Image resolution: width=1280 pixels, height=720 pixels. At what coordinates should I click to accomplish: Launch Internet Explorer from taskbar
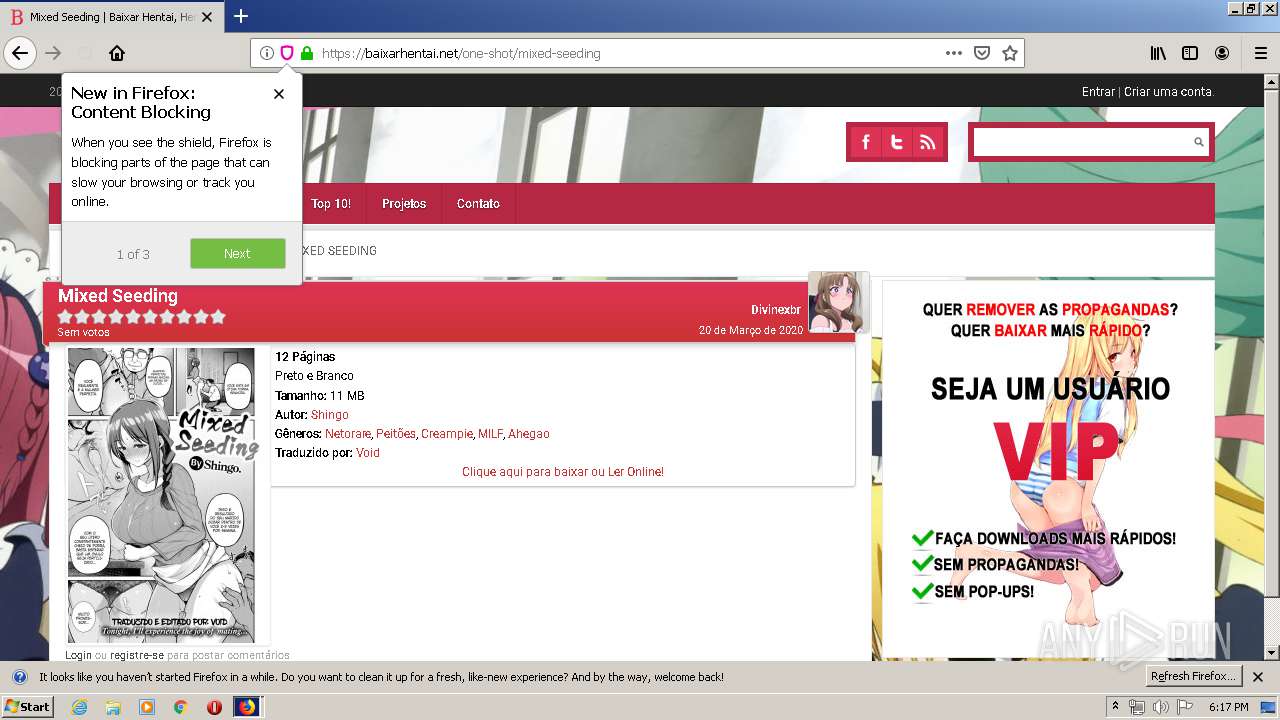79,706
